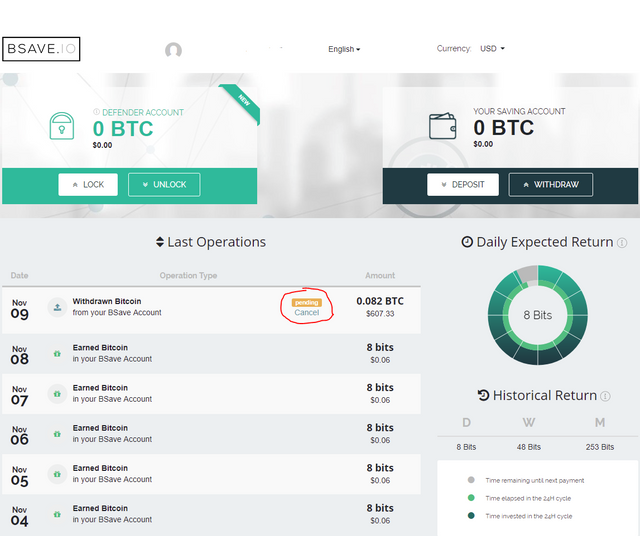Click gray legend dot for time remaining
Screen dimensions: 640x536
(471, 480)
